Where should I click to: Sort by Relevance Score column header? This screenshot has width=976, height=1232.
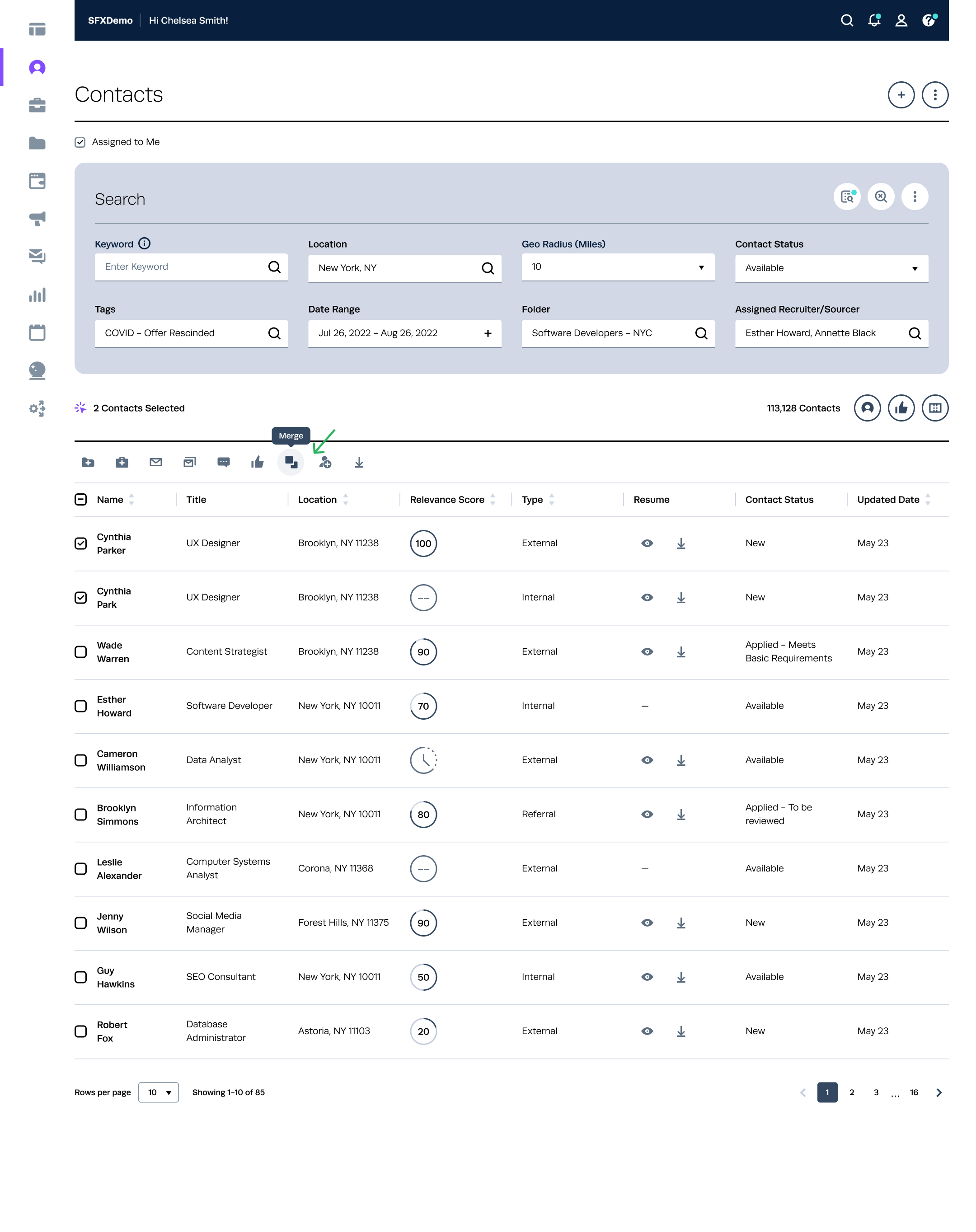pos(447,499)
